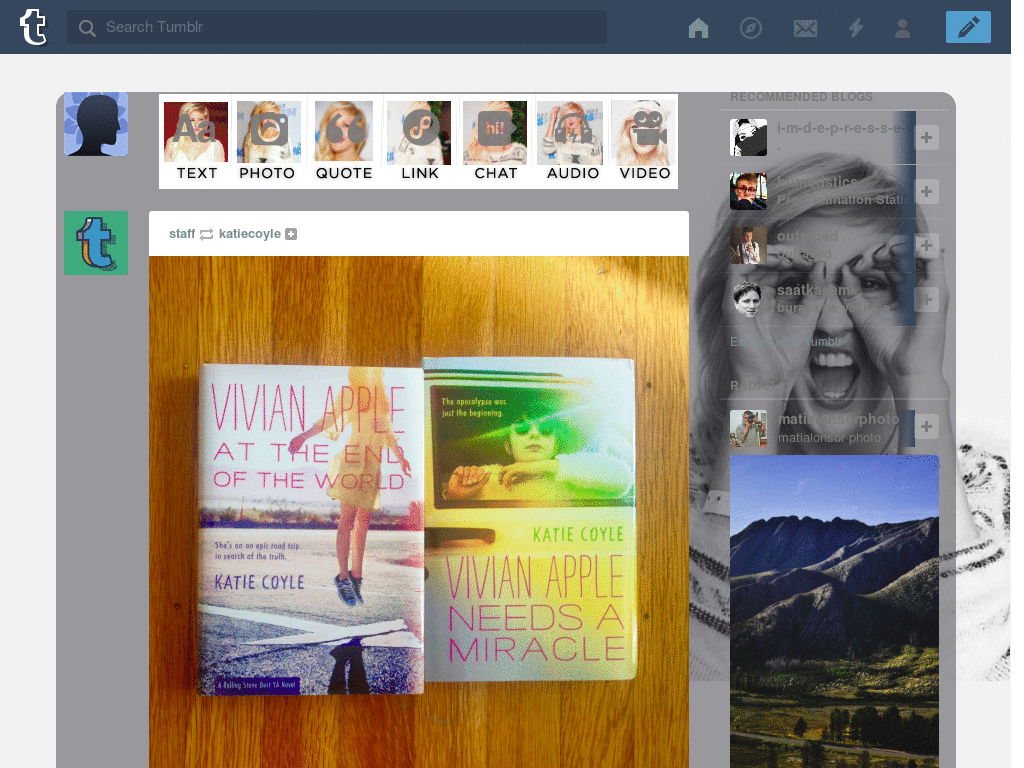This screenshot has height=768, width=1024.
Task: Create a new Quote post
Action: [344, 140]
